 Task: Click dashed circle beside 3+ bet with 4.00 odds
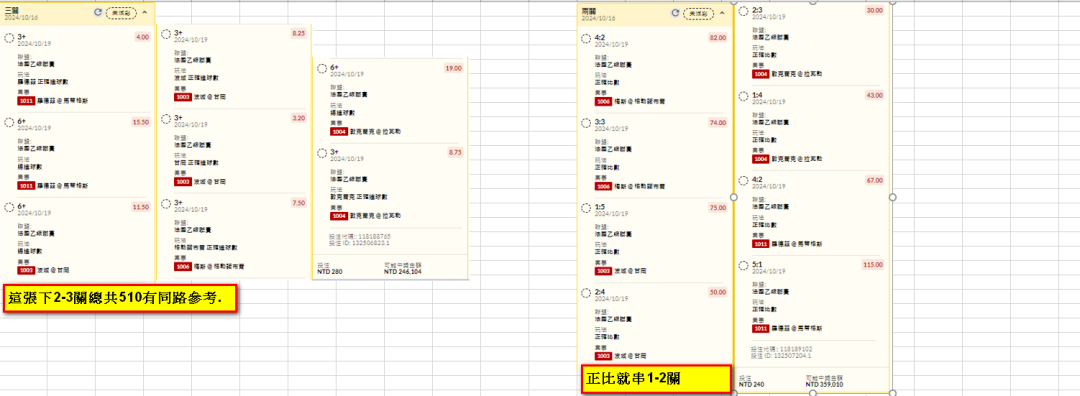pos(10,38)
